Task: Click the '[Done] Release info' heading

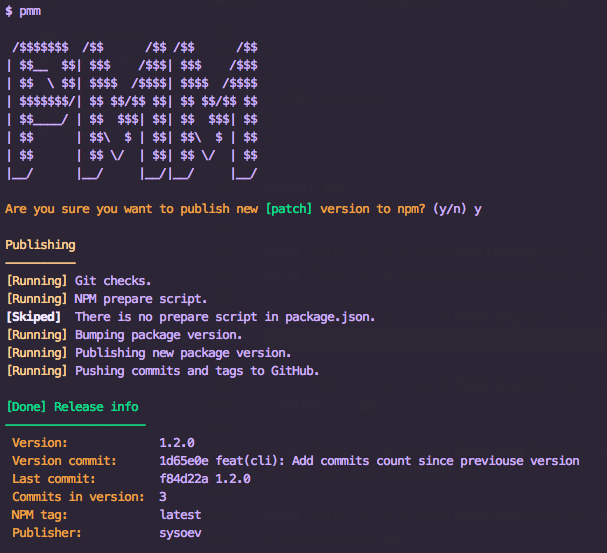Action: tap(73, 407)
